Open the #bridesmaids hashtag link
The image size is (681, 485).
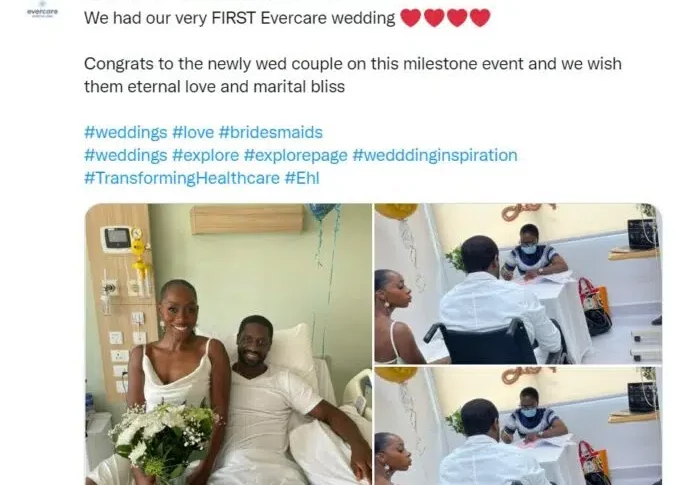pos(271,132)
